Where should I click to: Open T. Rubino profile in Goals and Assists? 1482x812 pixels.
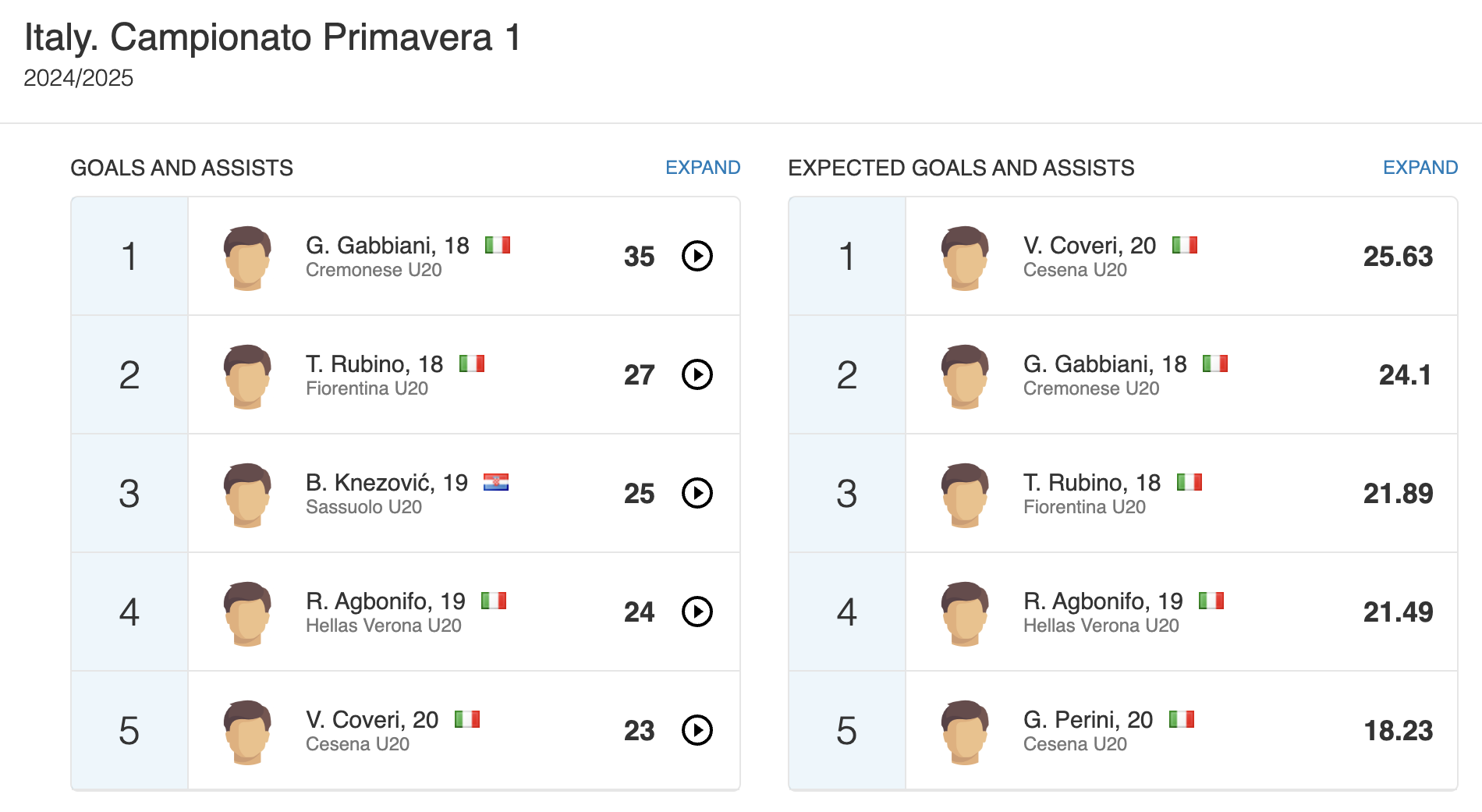pos(374,364)
